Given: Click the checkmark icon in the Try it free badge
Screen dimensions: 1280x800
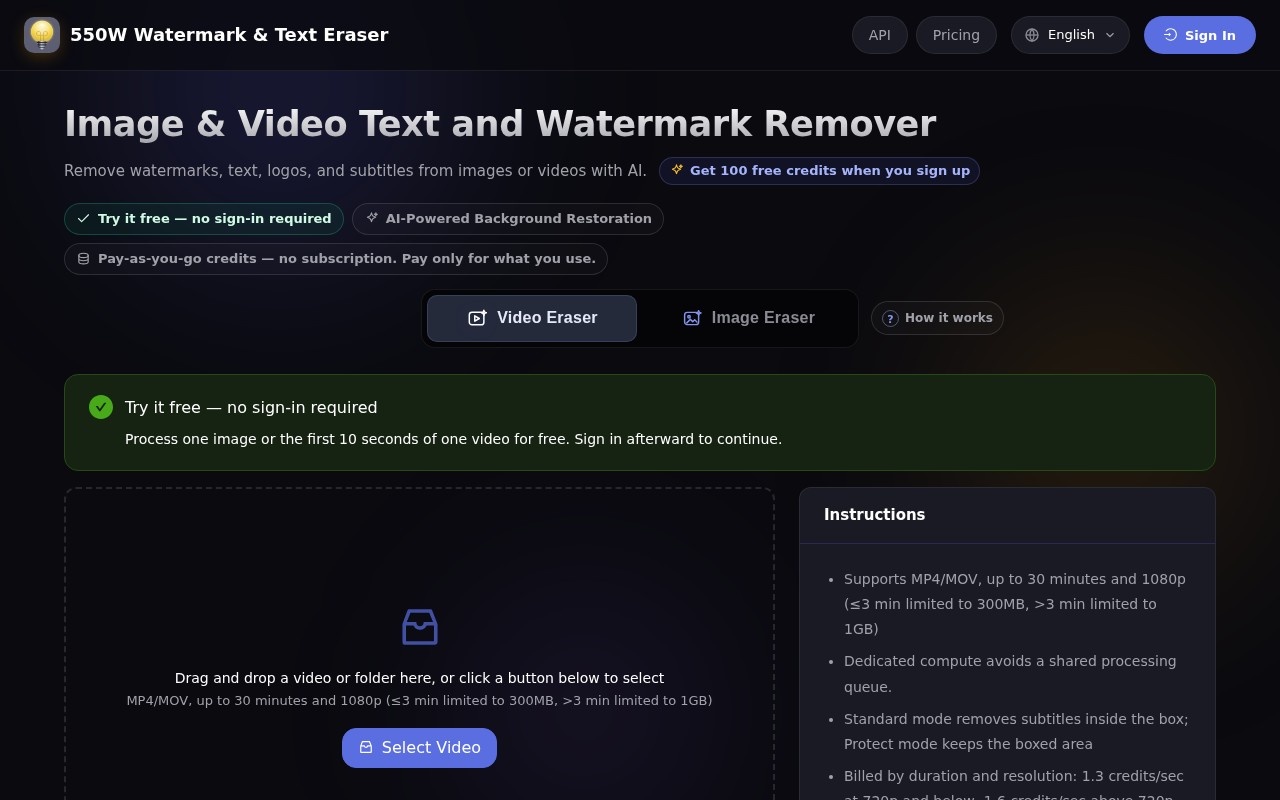Looking at the screenshot, I should click(83, 219).
